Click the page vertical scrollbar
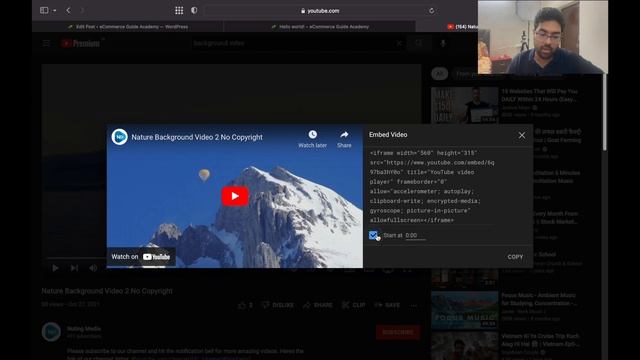 click(x=605, y=112)
